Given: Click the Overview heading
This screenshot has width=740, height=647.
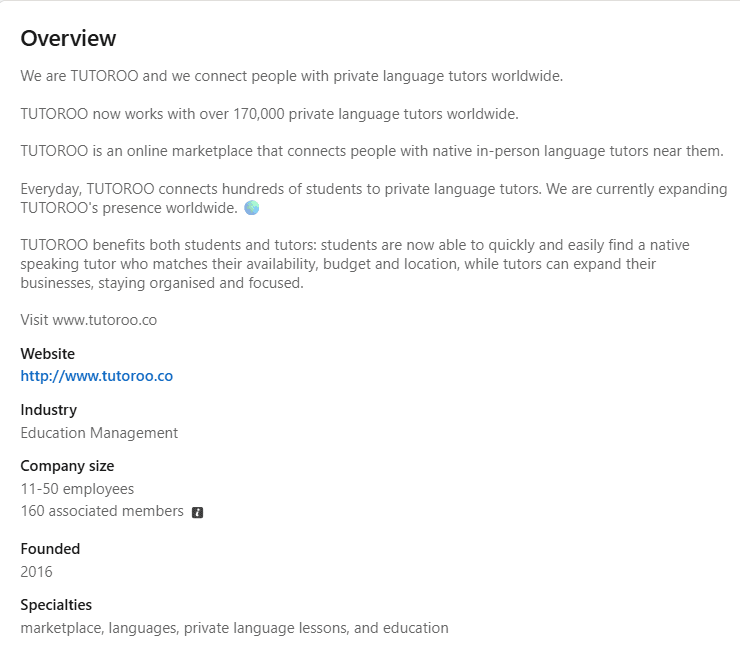Looking at the screenshot, I should click(x=68, y=38).
